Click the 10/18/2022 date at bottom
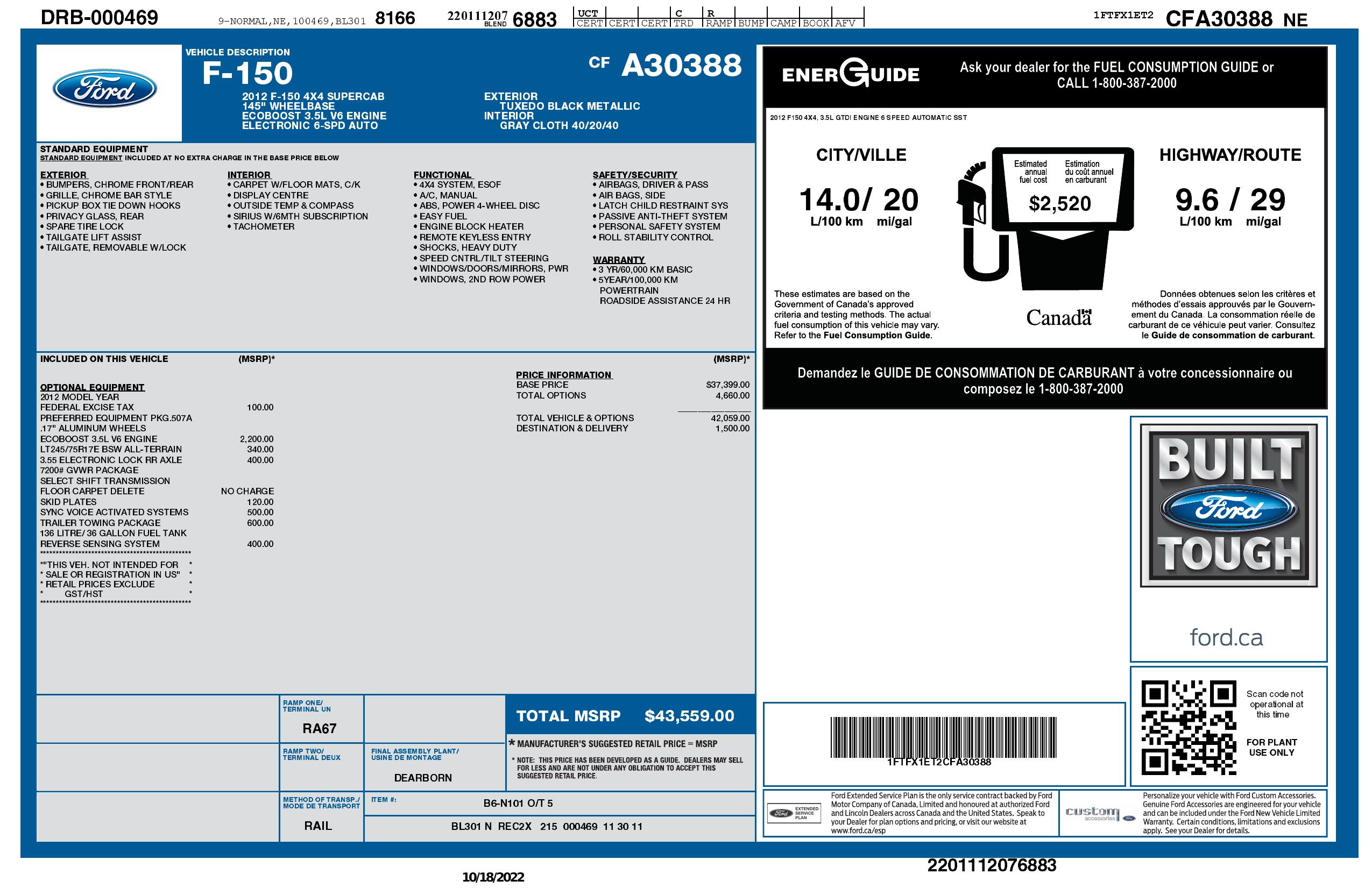The image size is (1372, 888). pyautogui.click(x=493, y=877)
